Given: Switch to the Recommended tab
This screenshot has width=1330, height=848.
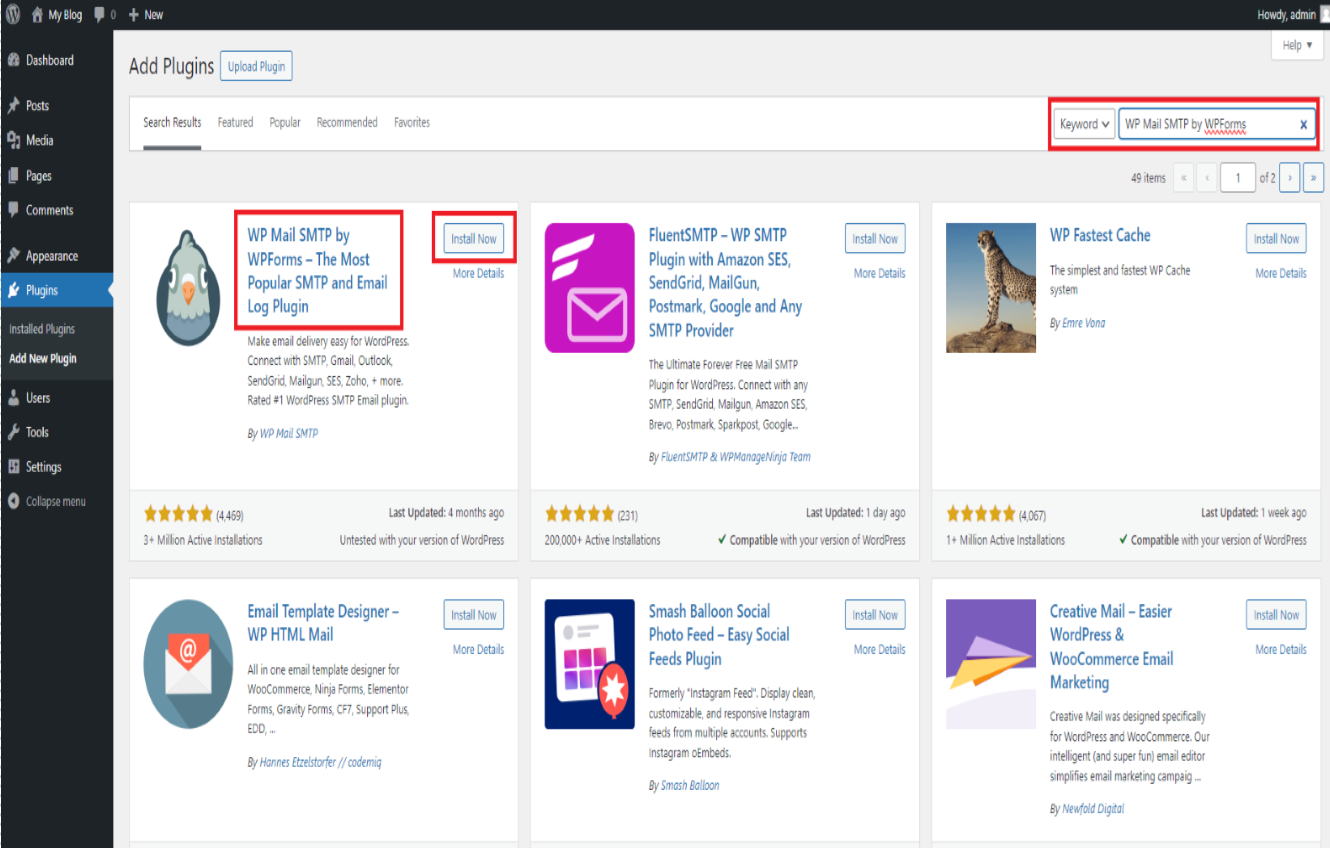Looking at the screenshot, I should coord(347,122).
